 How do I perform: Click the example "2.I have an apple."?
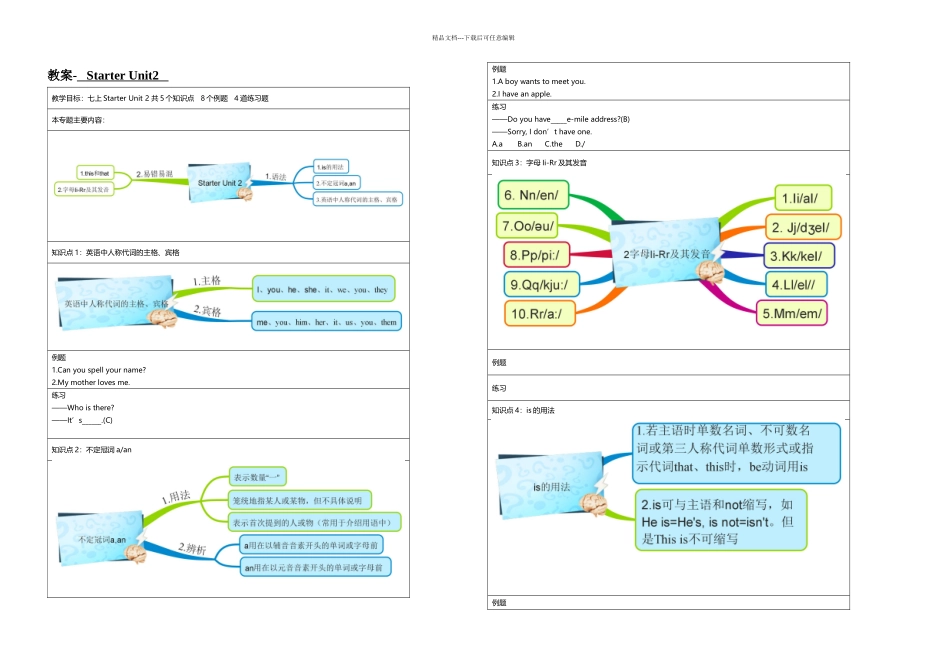point(522,94)
